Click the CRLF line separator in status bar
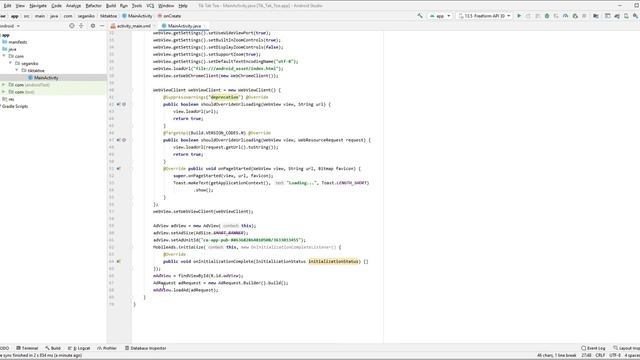This screenshot has height=360, width=640. 600,356
